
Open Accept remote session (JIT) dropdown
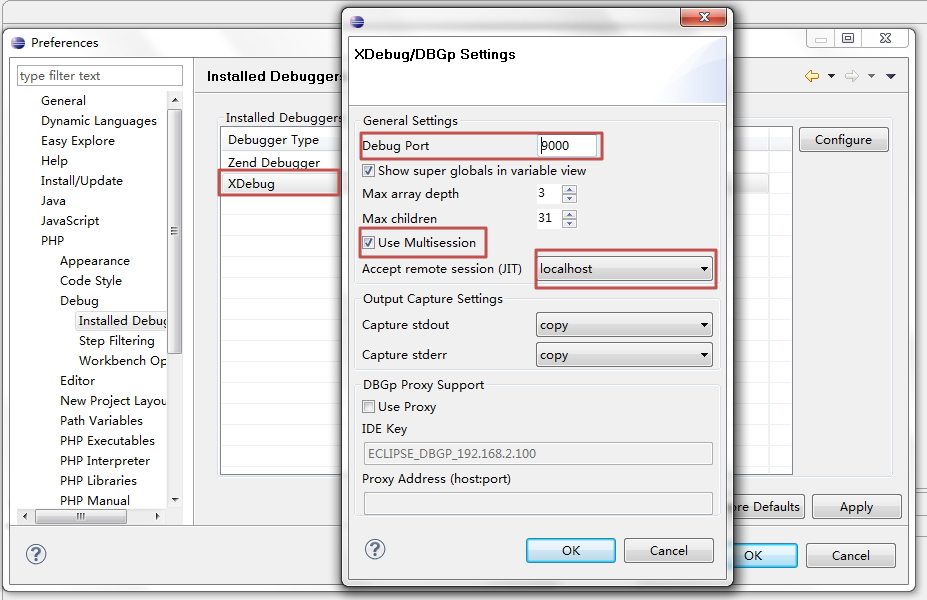click(624, 269)
